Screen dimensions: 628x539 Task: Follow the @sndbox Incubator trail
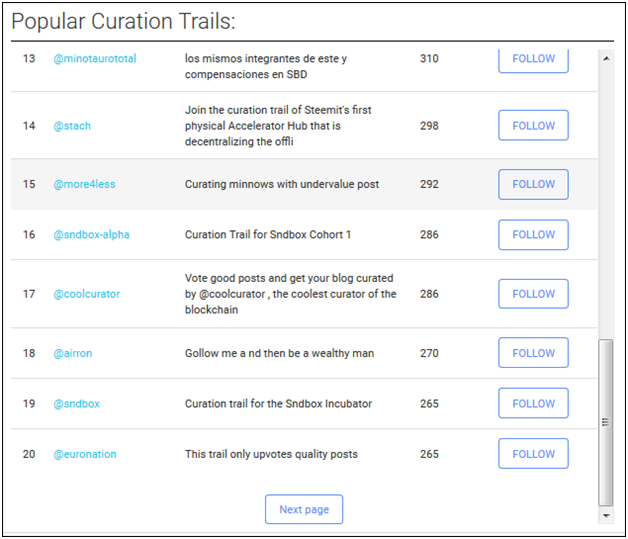(x=533, y=404)
